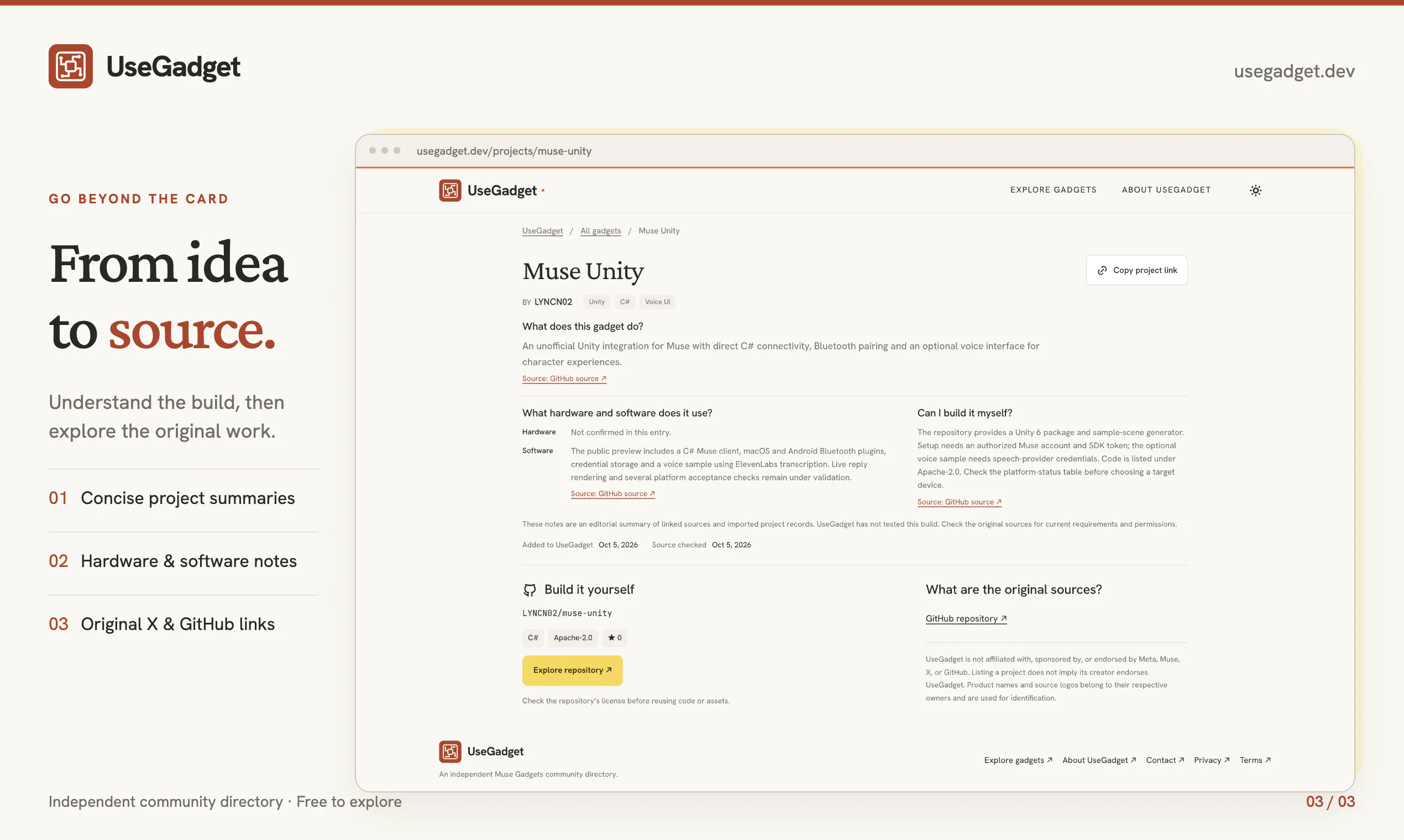Screen dimensions: 1404x840
Task: Click the large UseGadget logo on the promo banner
Action: coord(144,66)
